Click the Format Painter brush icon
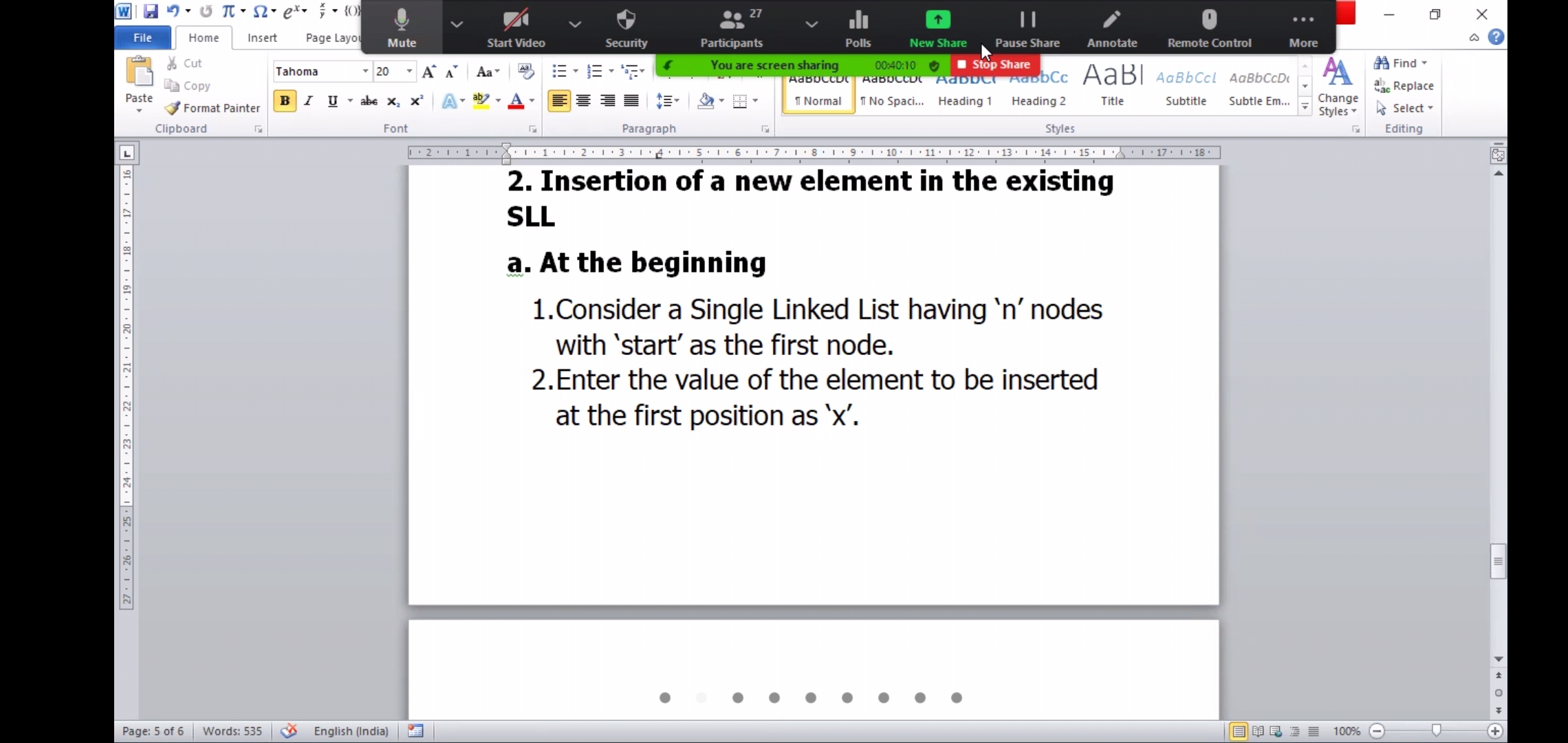Screen dimensions: 1568x743 [x=173, y=108]
